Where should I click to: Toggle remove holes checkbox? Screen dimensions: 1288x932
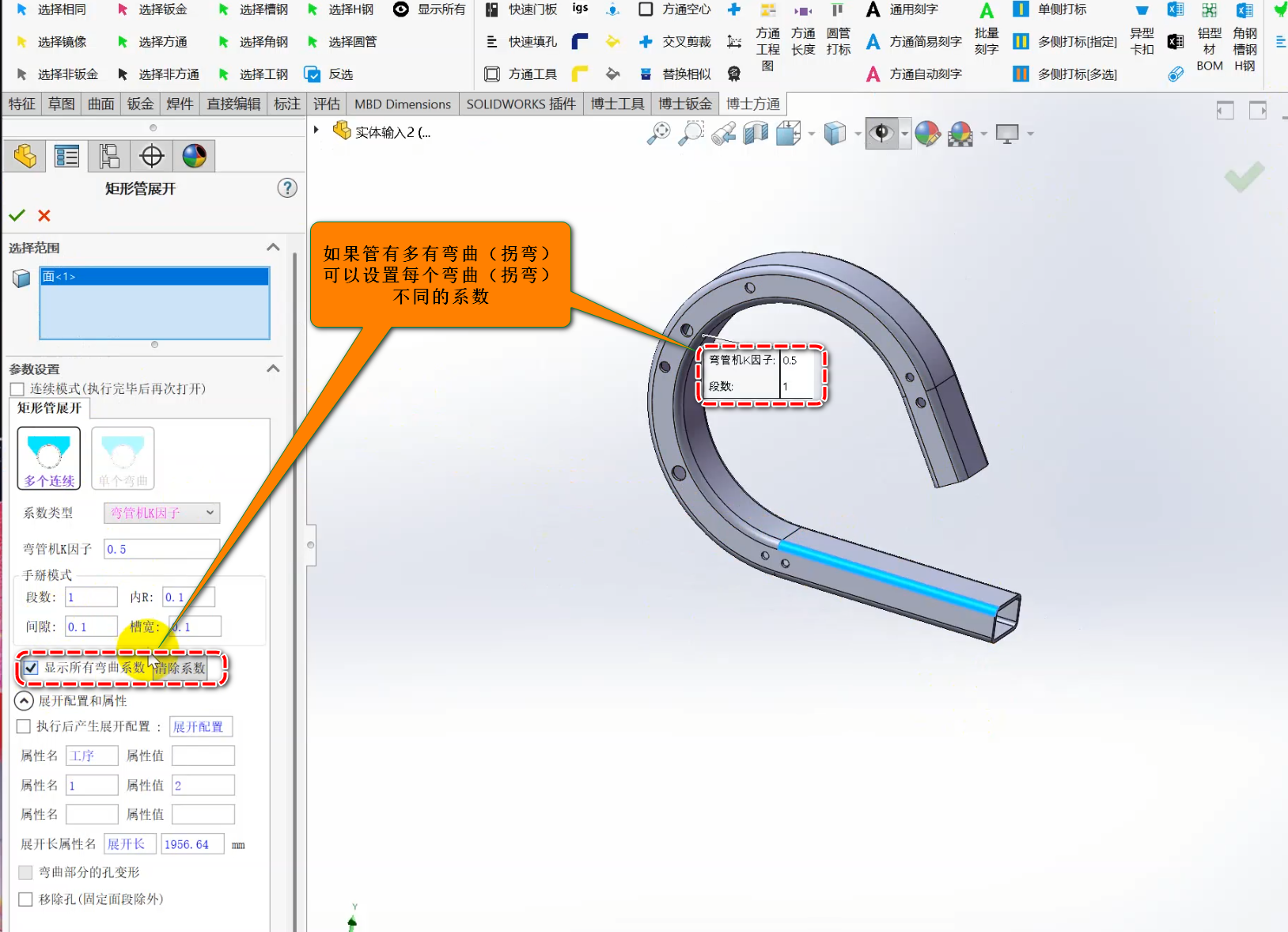pos(25,900)
